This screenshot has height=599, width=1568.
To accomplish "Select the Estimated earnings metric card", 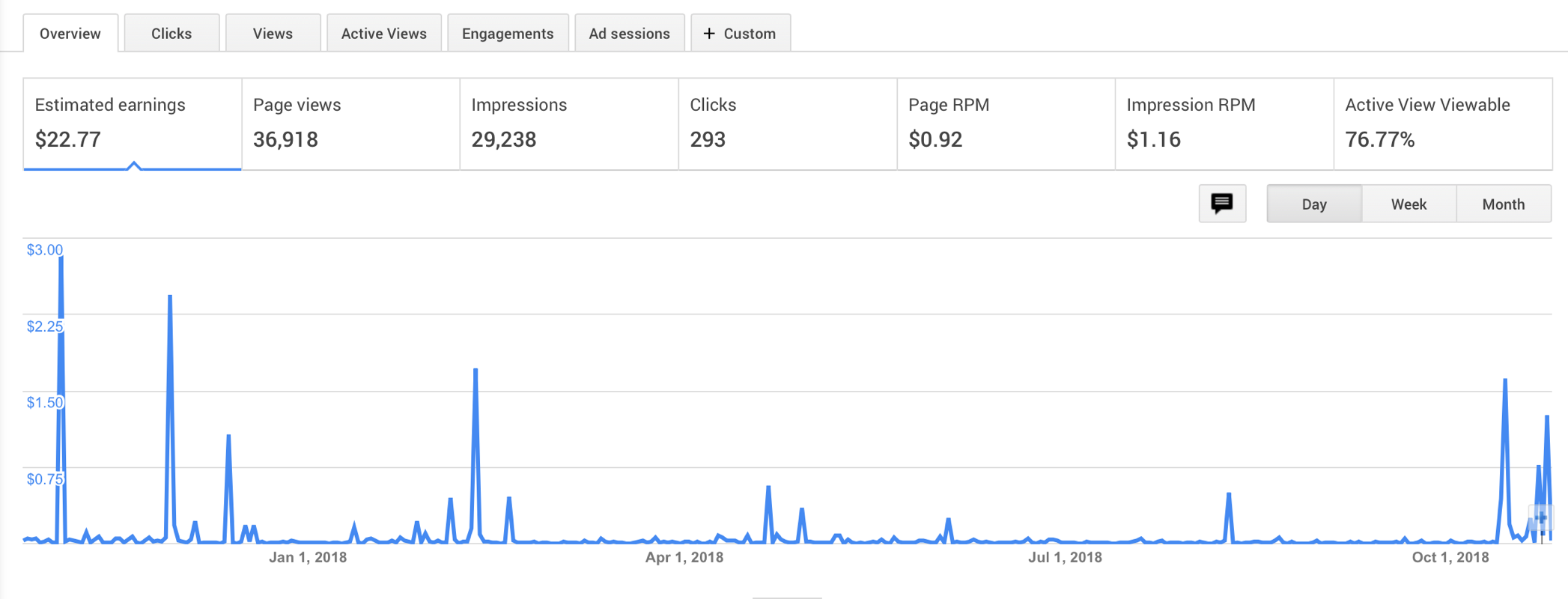I will pyautogui.click(x=133, y=124).
